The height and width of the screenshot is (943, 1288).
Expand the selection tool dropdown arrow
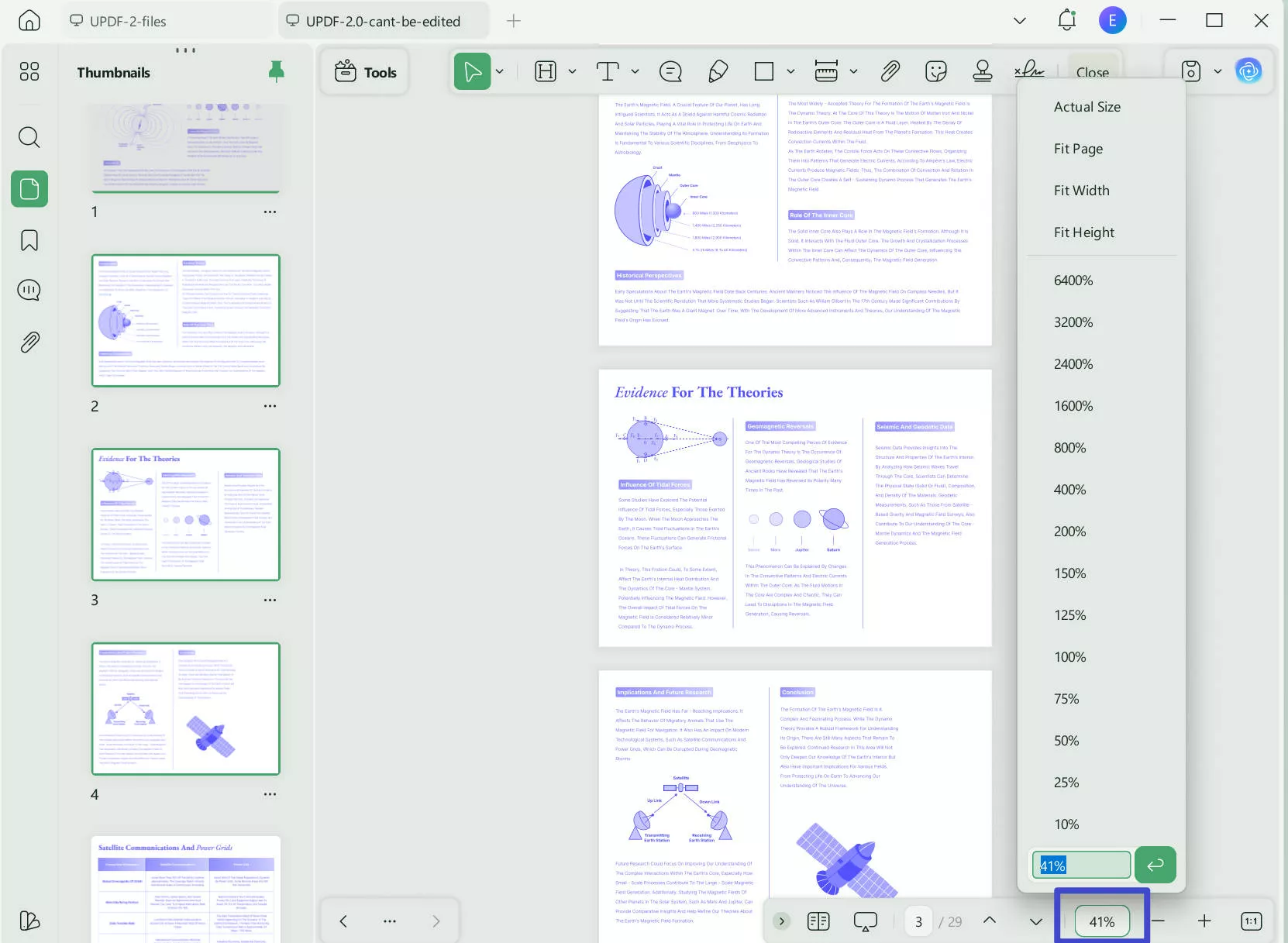click(x=500, y=72)
